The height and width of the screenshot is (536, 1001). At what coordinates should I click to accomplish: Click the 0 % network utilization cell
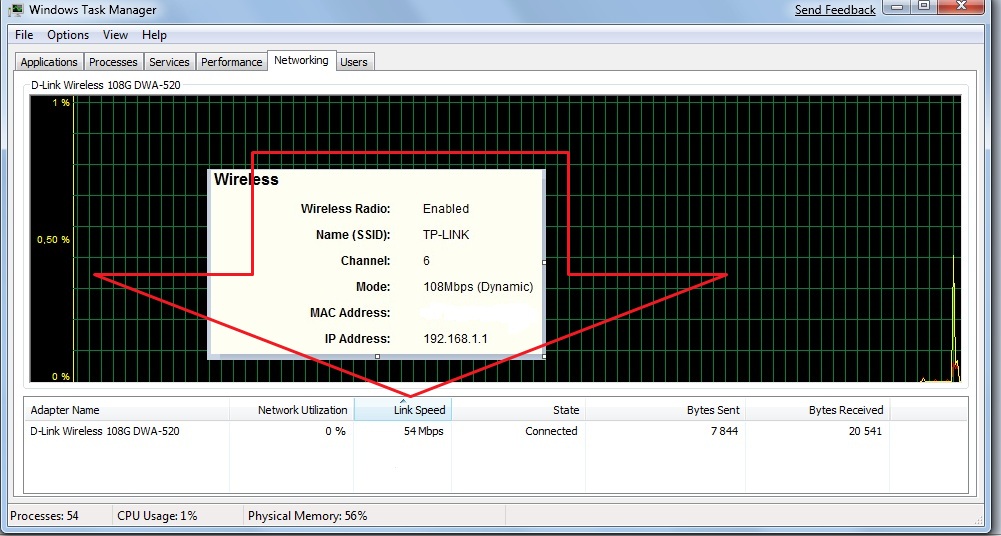click(335, 431)
